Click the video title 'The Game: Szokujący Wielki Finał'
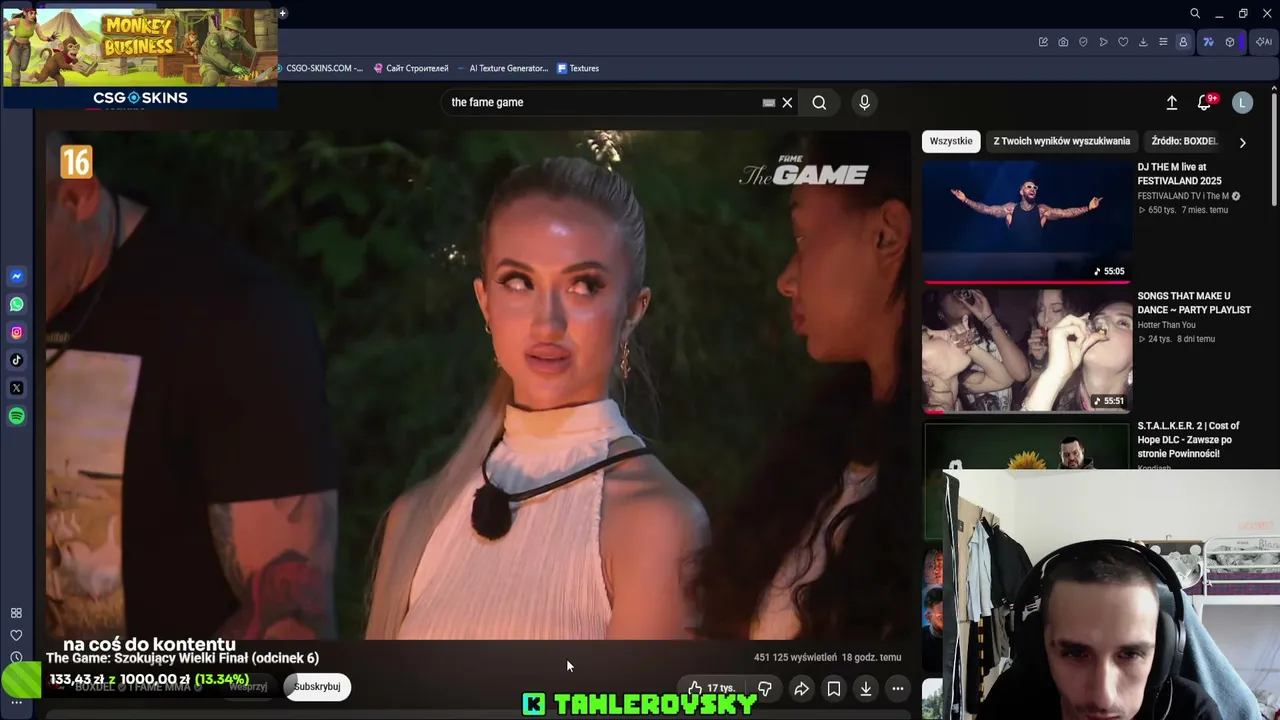The image size is (1280, 720). tap(182, 658)
